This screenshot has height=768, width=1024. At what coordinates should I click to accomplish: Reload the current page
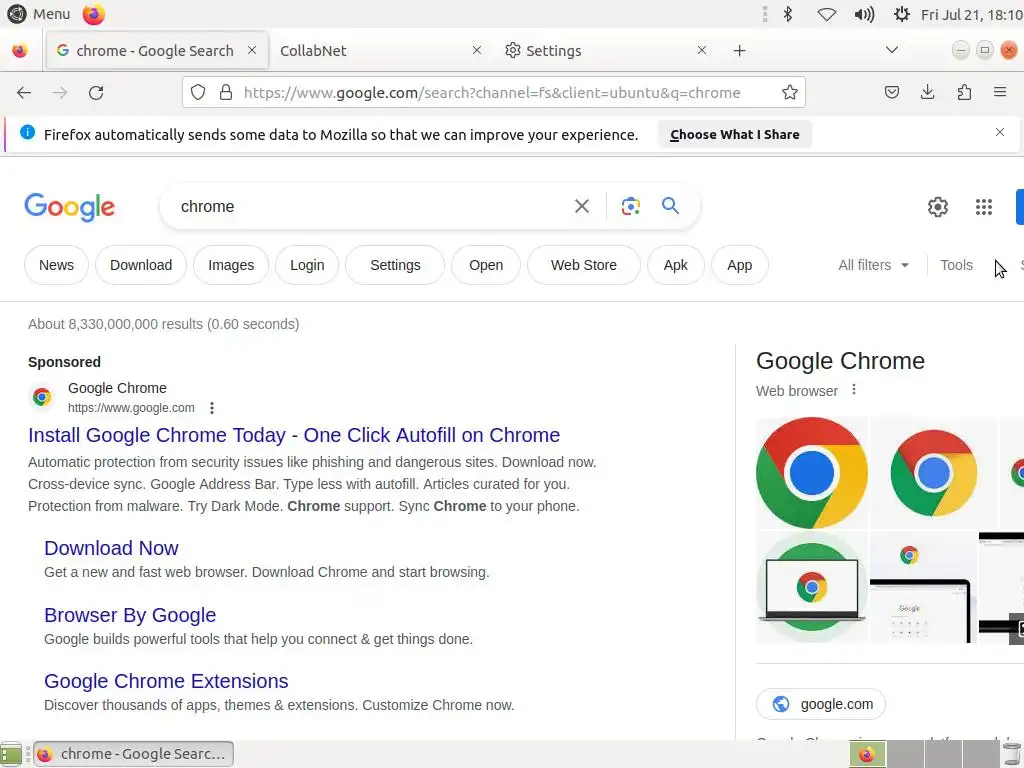(x=96, y=93)
